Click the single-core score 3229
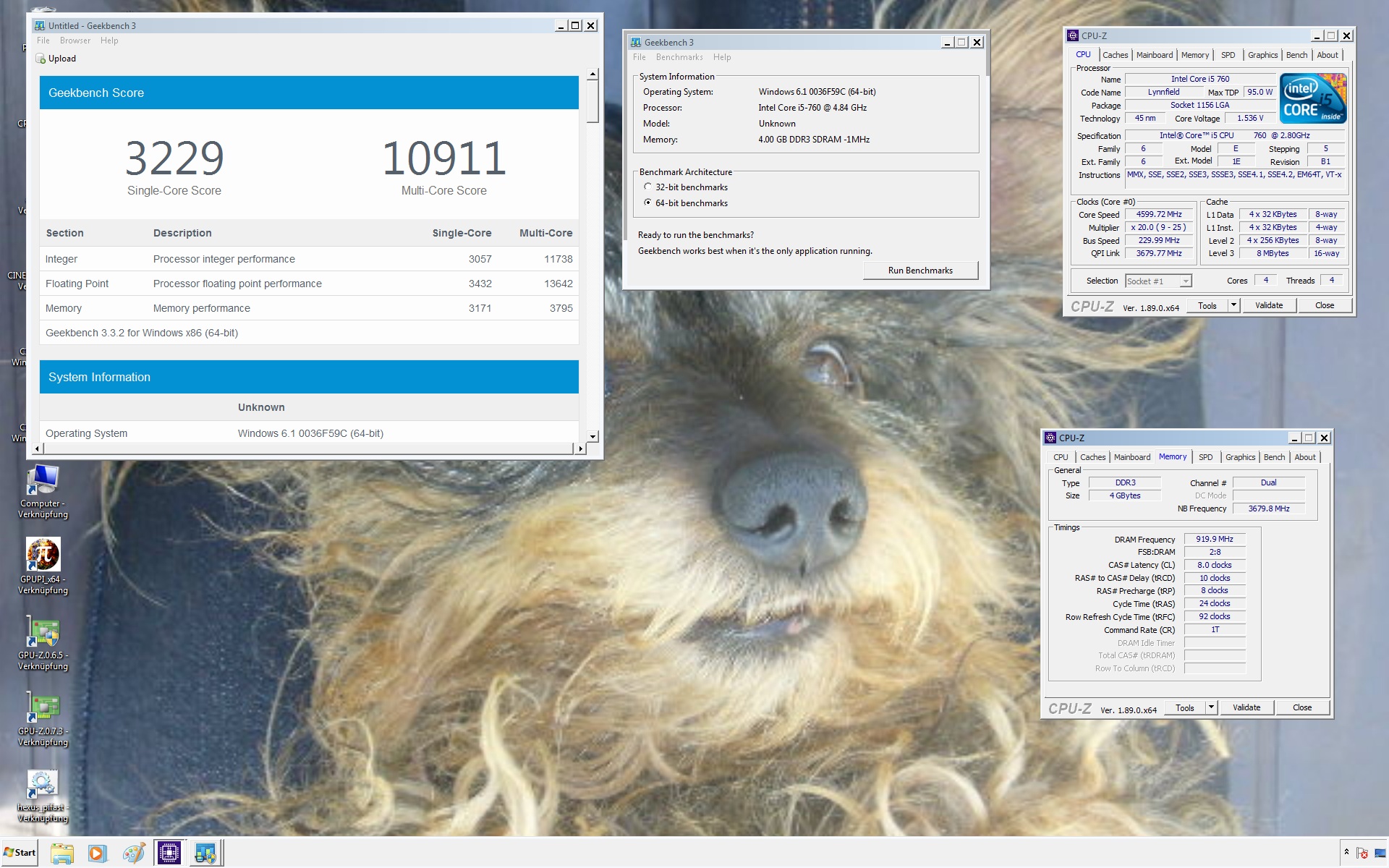 tap(174, 158)
